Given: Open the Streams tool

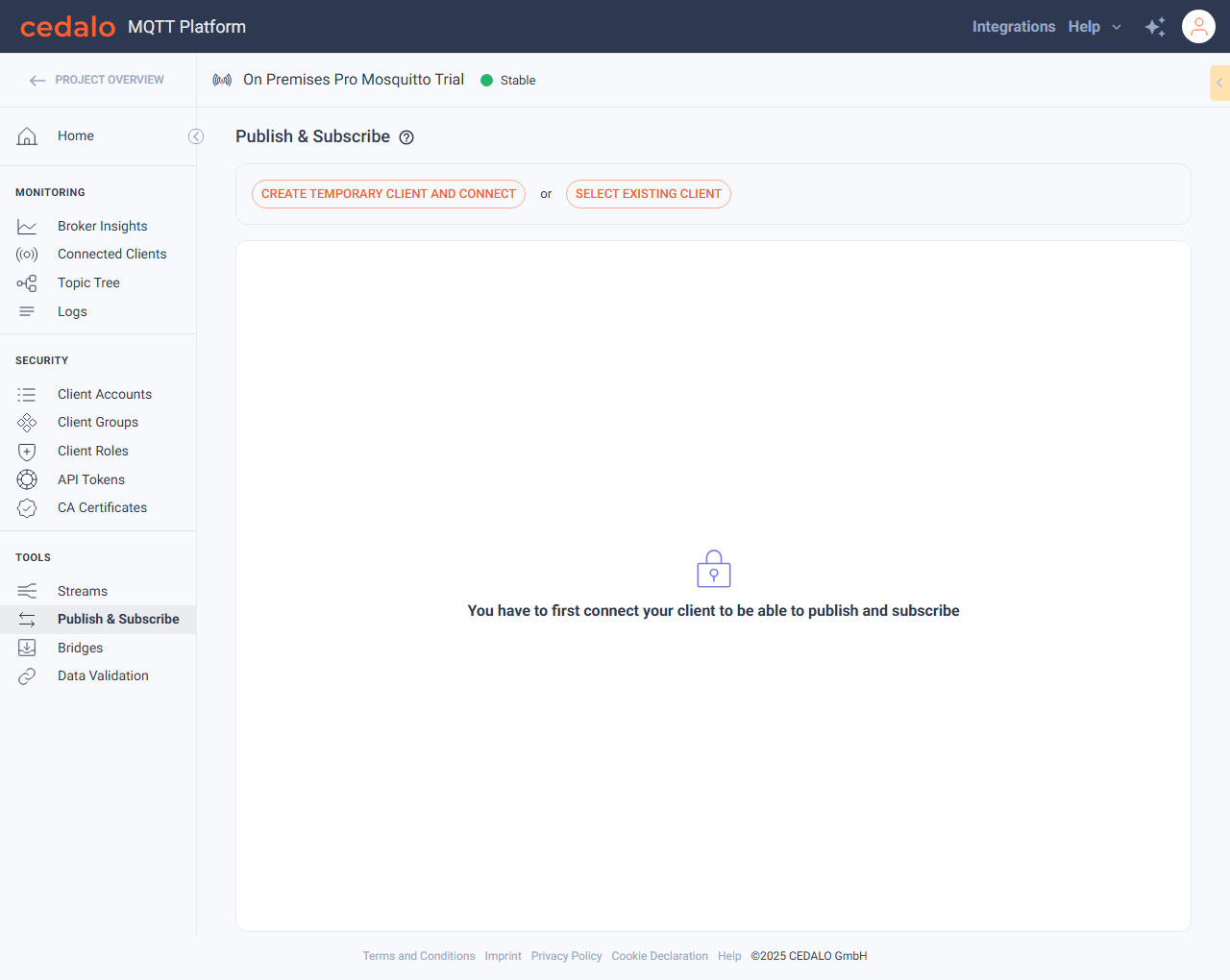Looking at the screenshot, I should click(x=83, y=592).
